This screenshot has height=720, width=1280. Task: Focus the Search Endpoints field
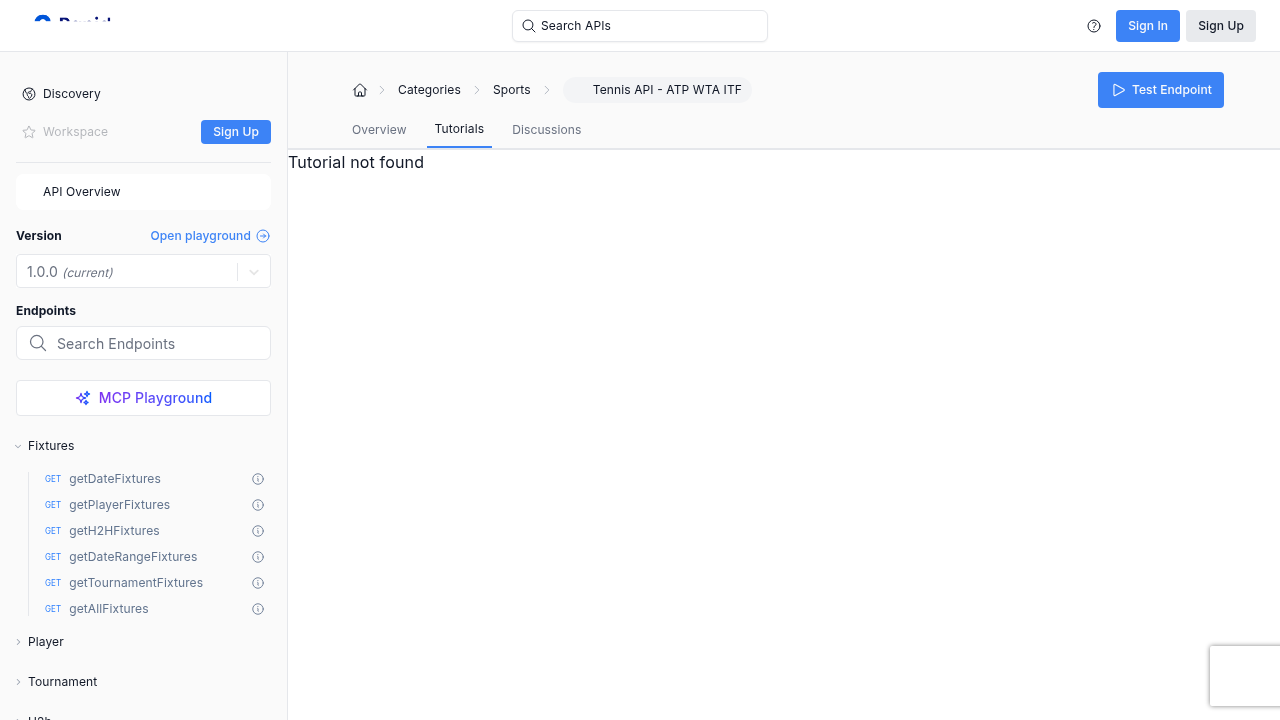click(143, 343)
